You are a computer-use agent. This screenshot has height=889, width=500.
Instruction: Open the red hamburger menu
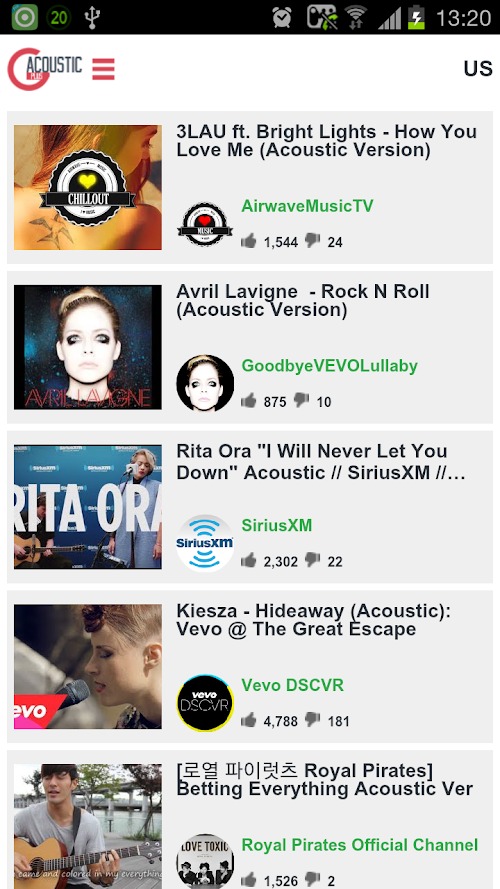point(104,69)
